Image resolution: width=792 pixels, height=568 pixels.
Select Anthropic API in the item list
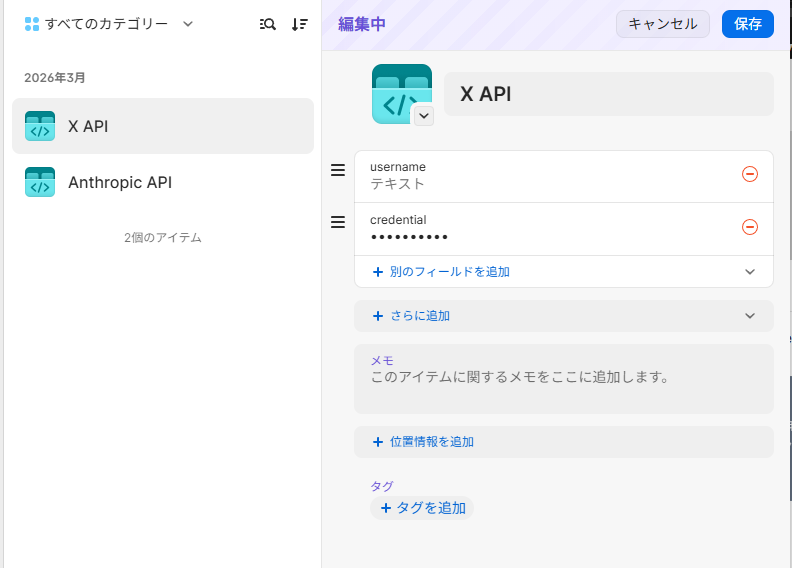pyautogui.click(x=163, y=182)
